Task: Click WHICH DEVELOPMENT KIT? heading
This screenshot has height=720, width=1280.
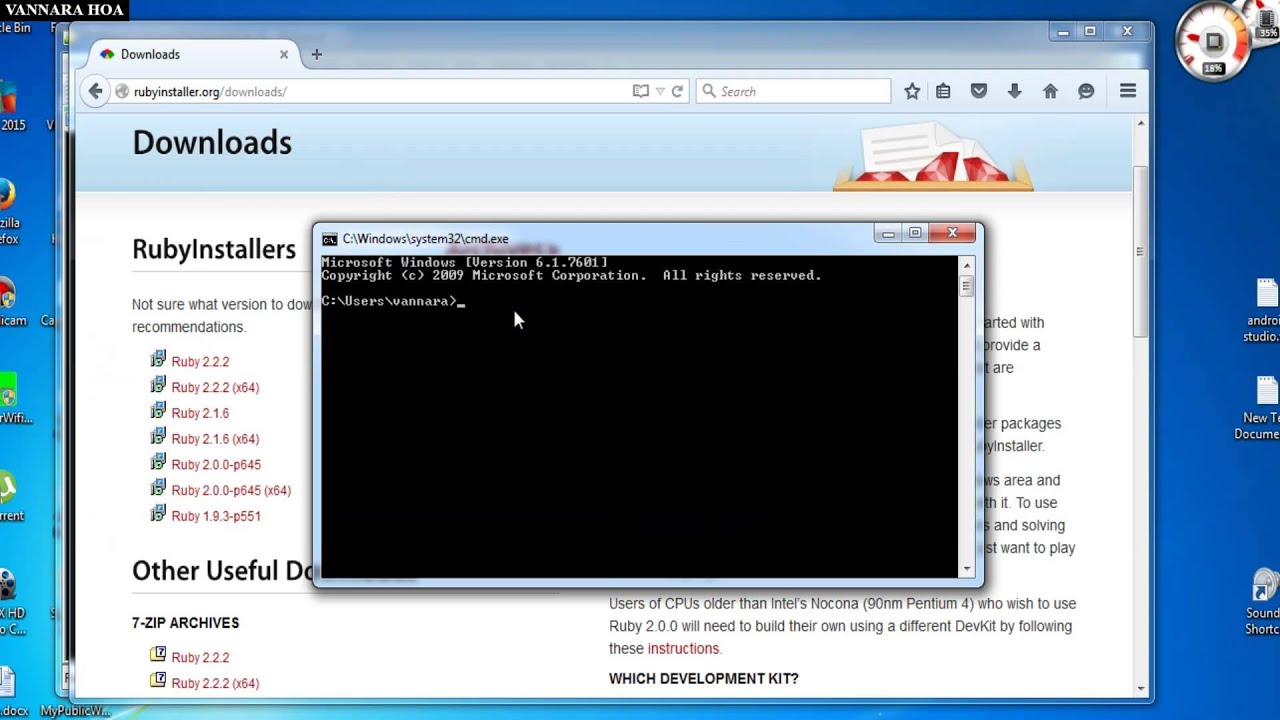Action: 704,679
